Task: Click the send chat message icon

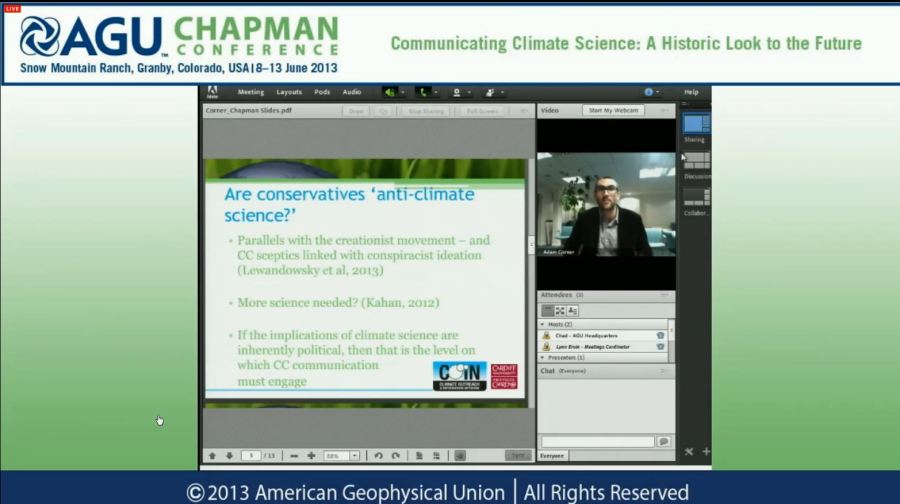Action: point(663,441)
